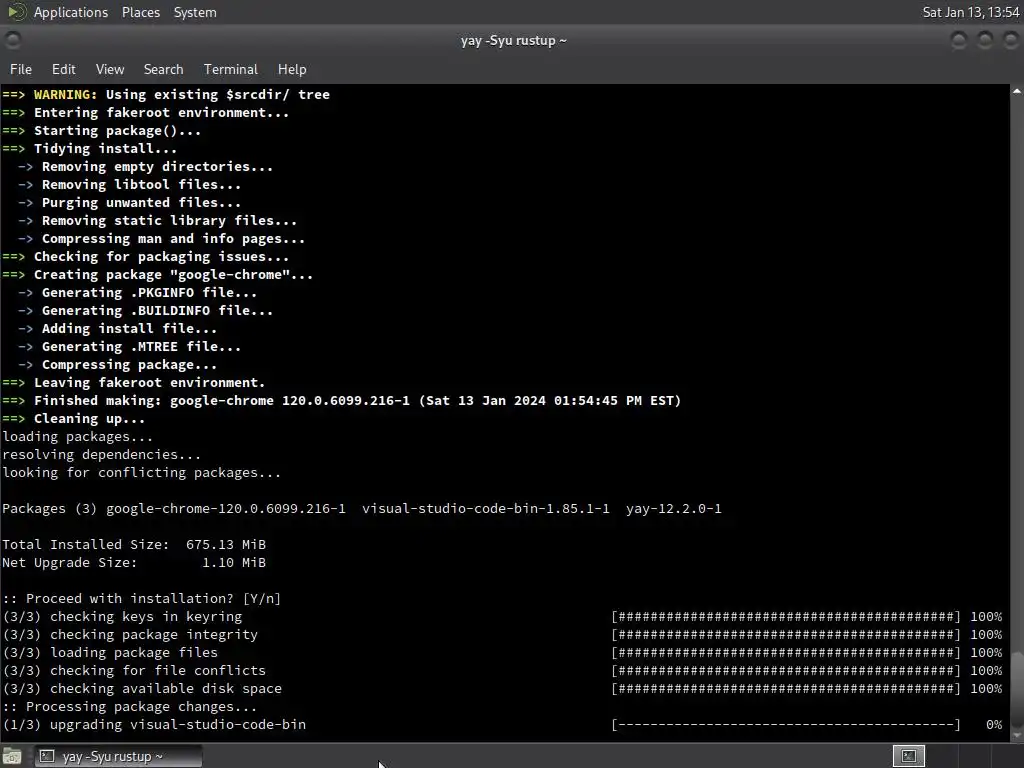Click the 0% progress bar for visual-studio-code-bin

coord(786,725)
